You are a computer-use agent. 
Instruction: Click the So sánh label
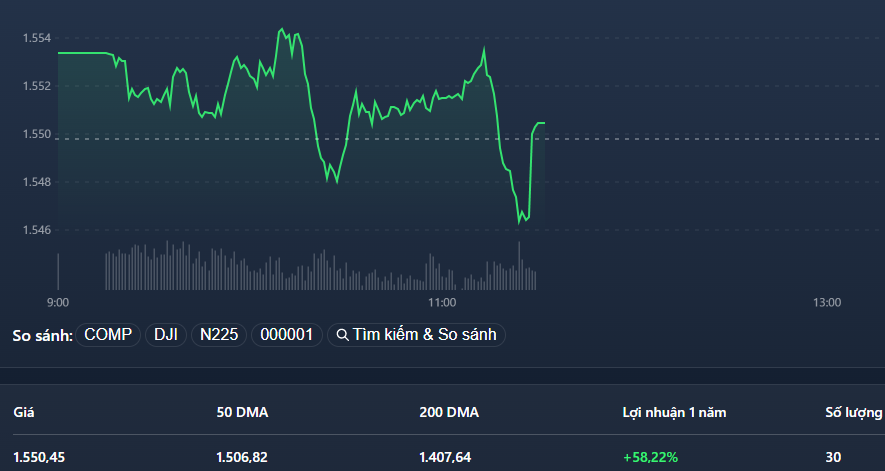click(x=43, y=335)
